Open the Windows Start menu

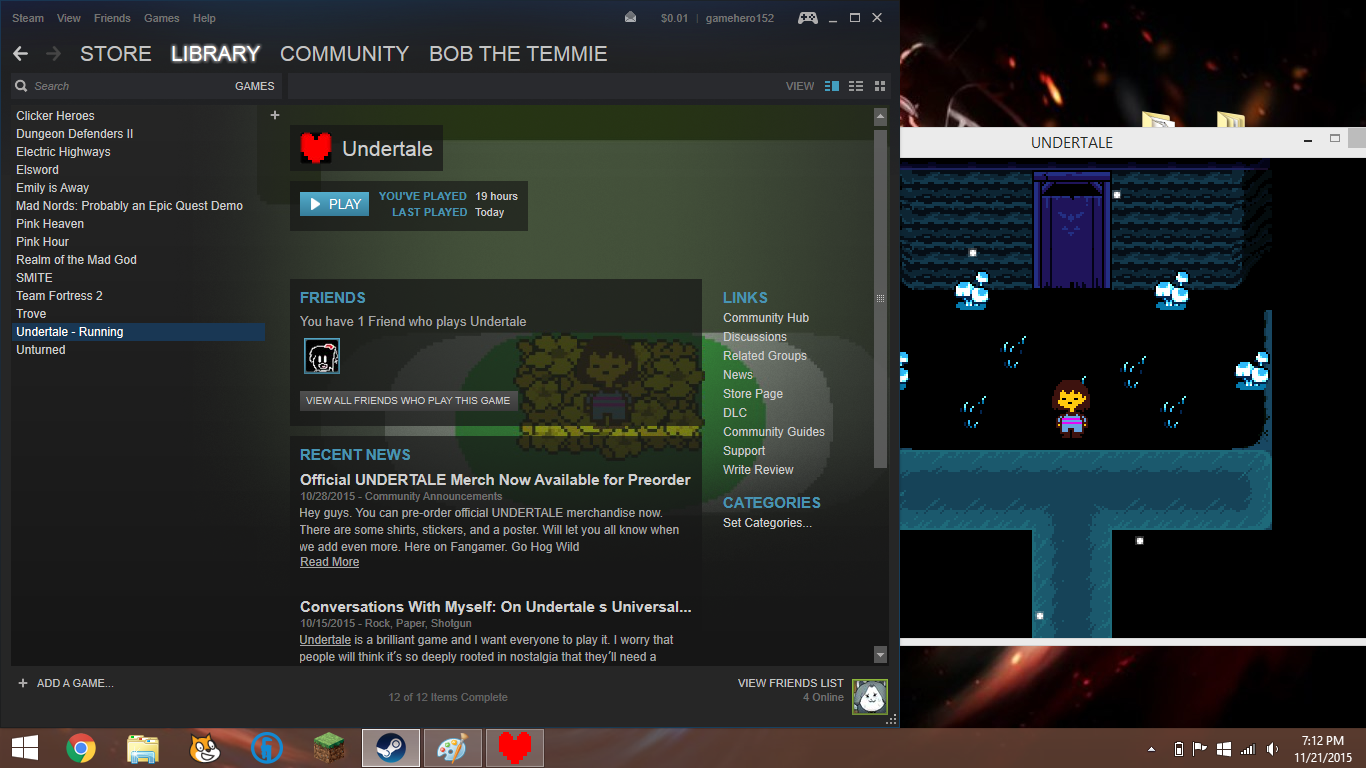coord(25,747)
